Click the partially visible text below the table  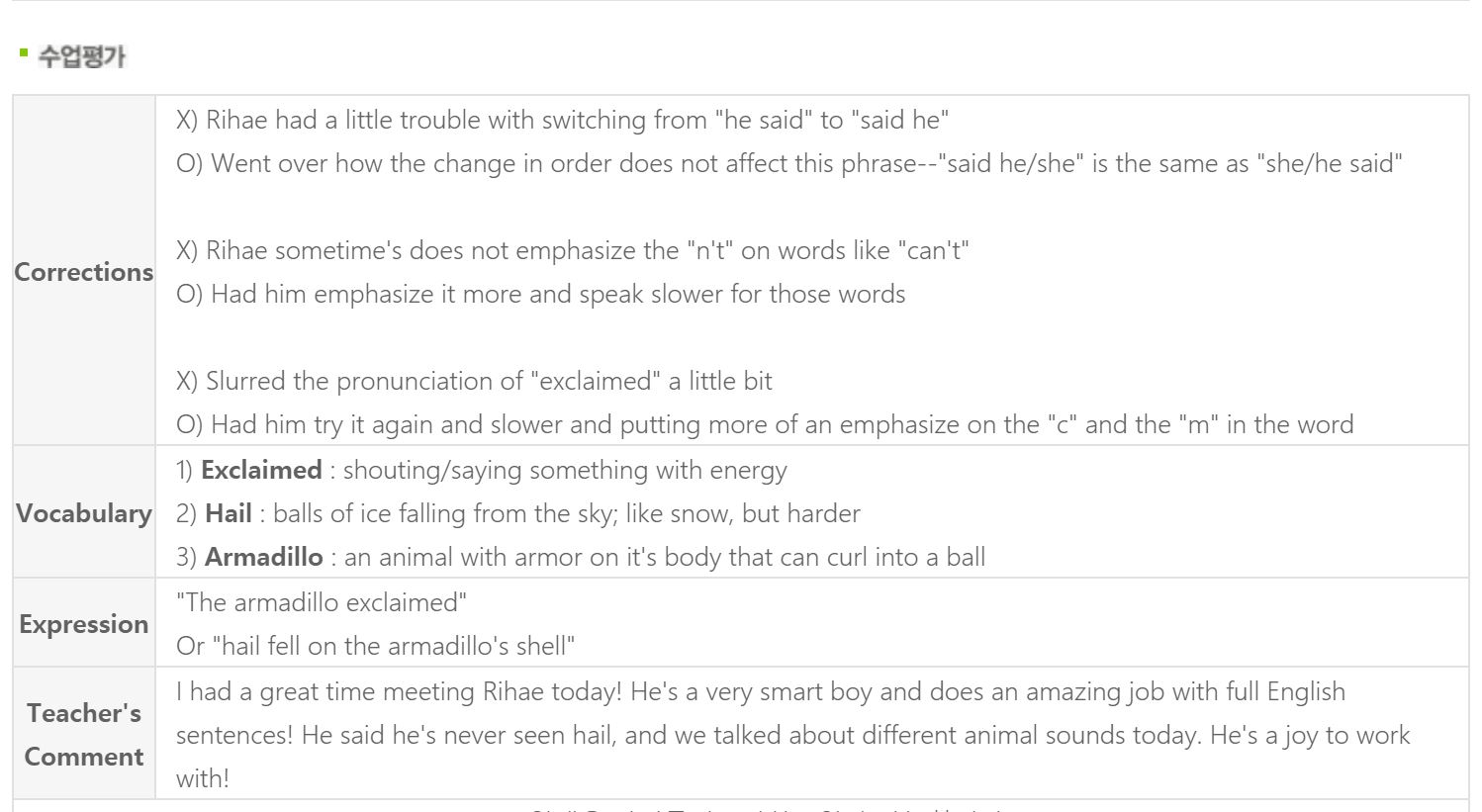[x=767, y=809]
